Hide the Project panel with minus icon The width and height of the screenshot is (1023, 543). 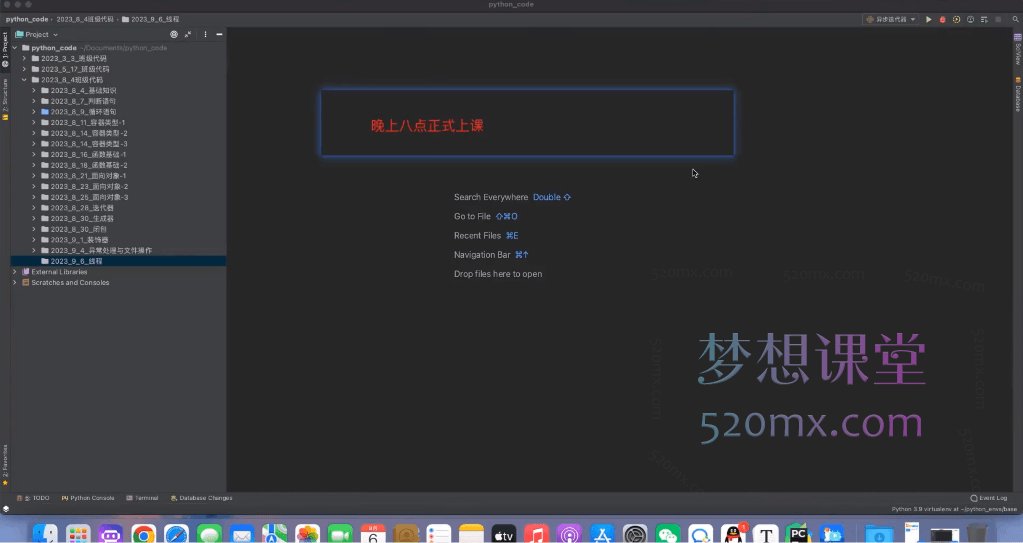pos(219,35)
